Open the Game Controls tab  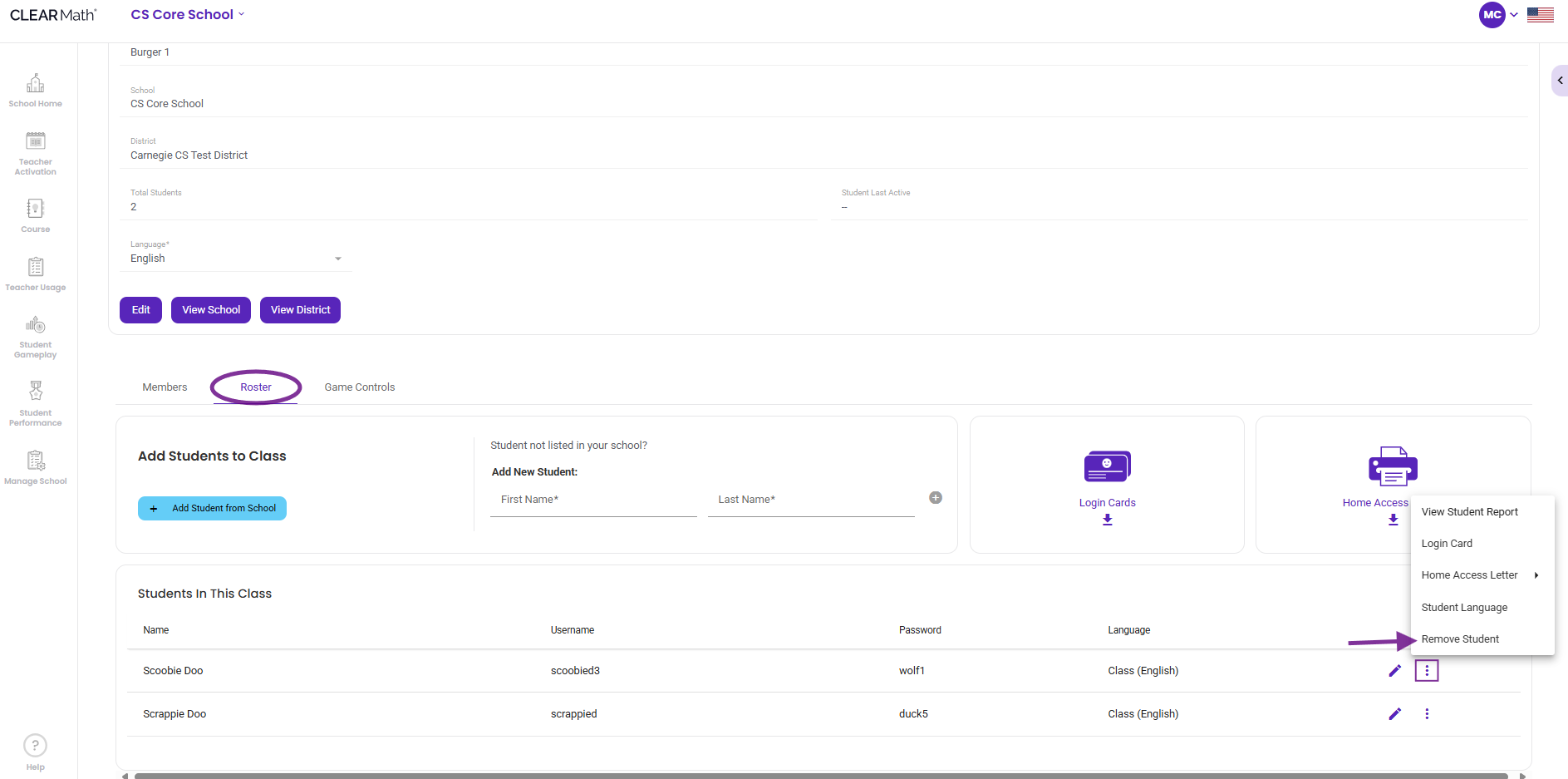[x=360, y=387]
